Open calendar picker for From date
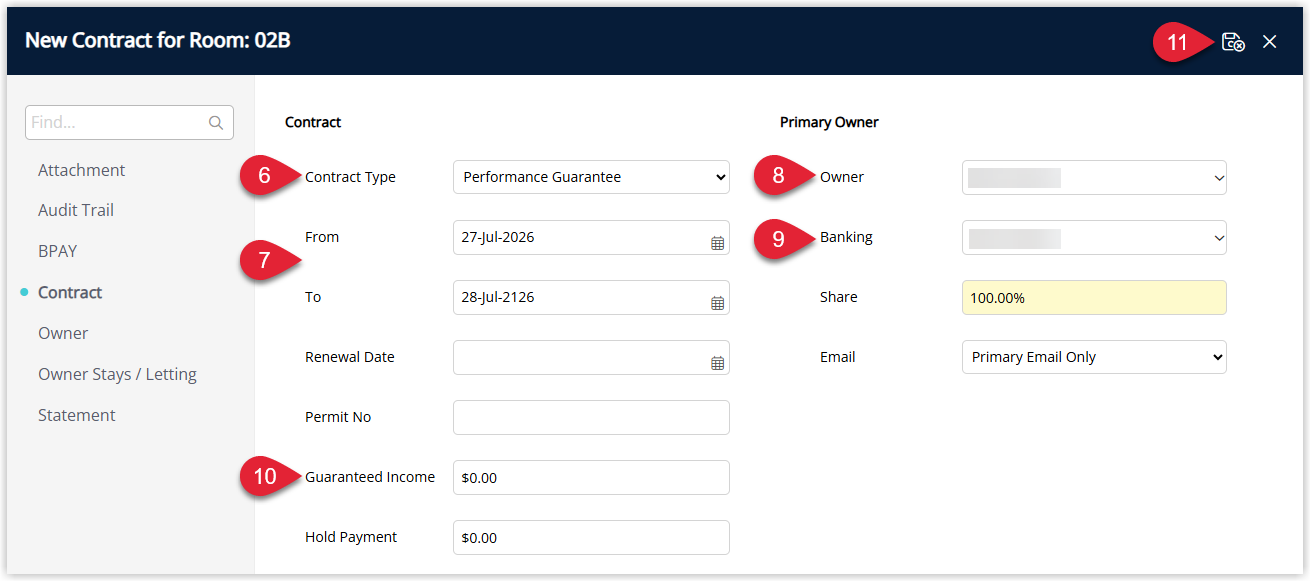This screenshot has width=1311, height=582. (x=717, y=243)
